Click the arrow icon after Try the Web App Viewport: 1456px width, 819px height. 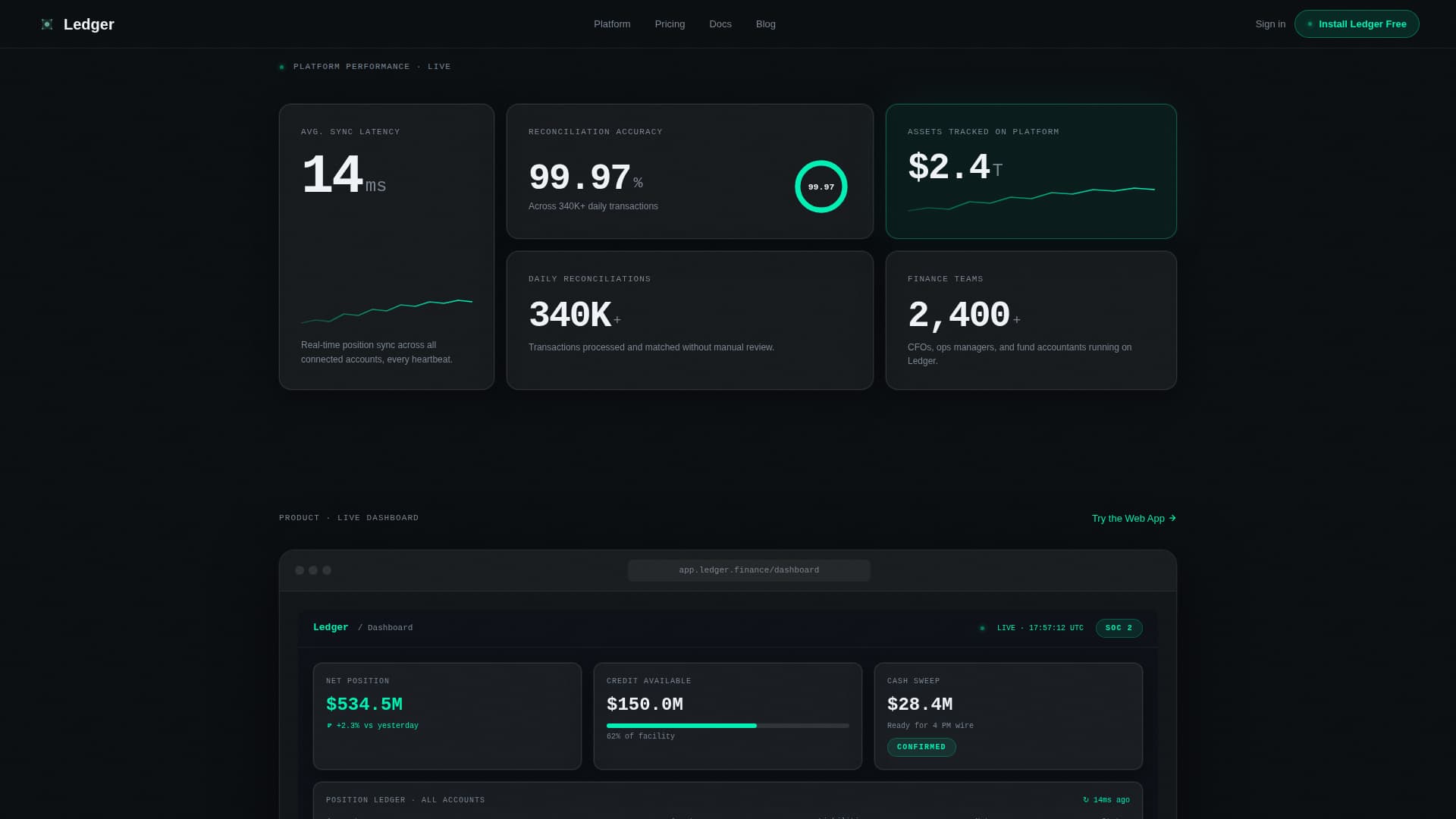(x=1172, y=519)
